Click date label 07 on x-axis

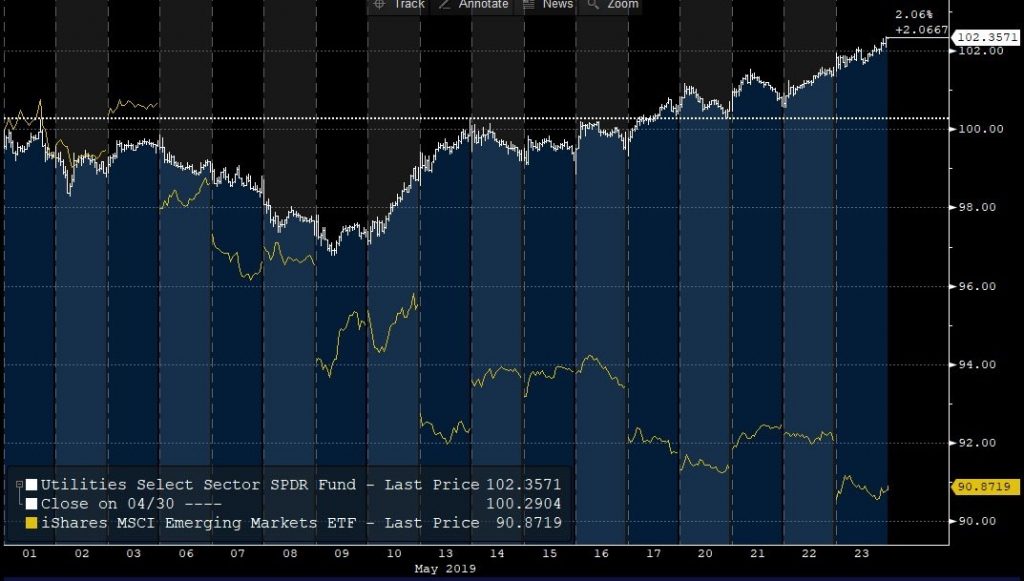[238, 554]
